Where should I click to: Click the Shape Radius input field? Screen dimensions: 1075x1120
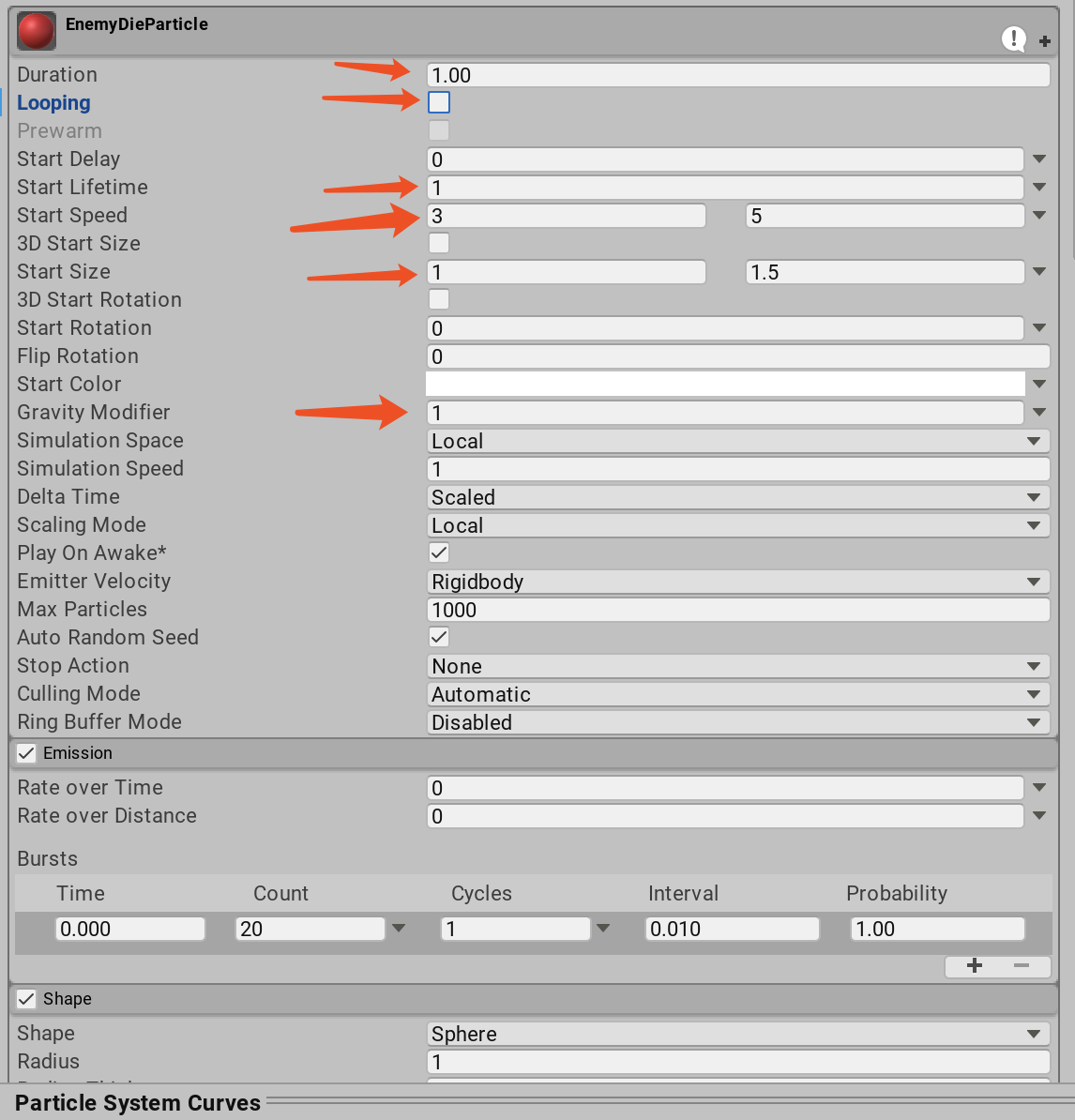(x=738, y=1062)
